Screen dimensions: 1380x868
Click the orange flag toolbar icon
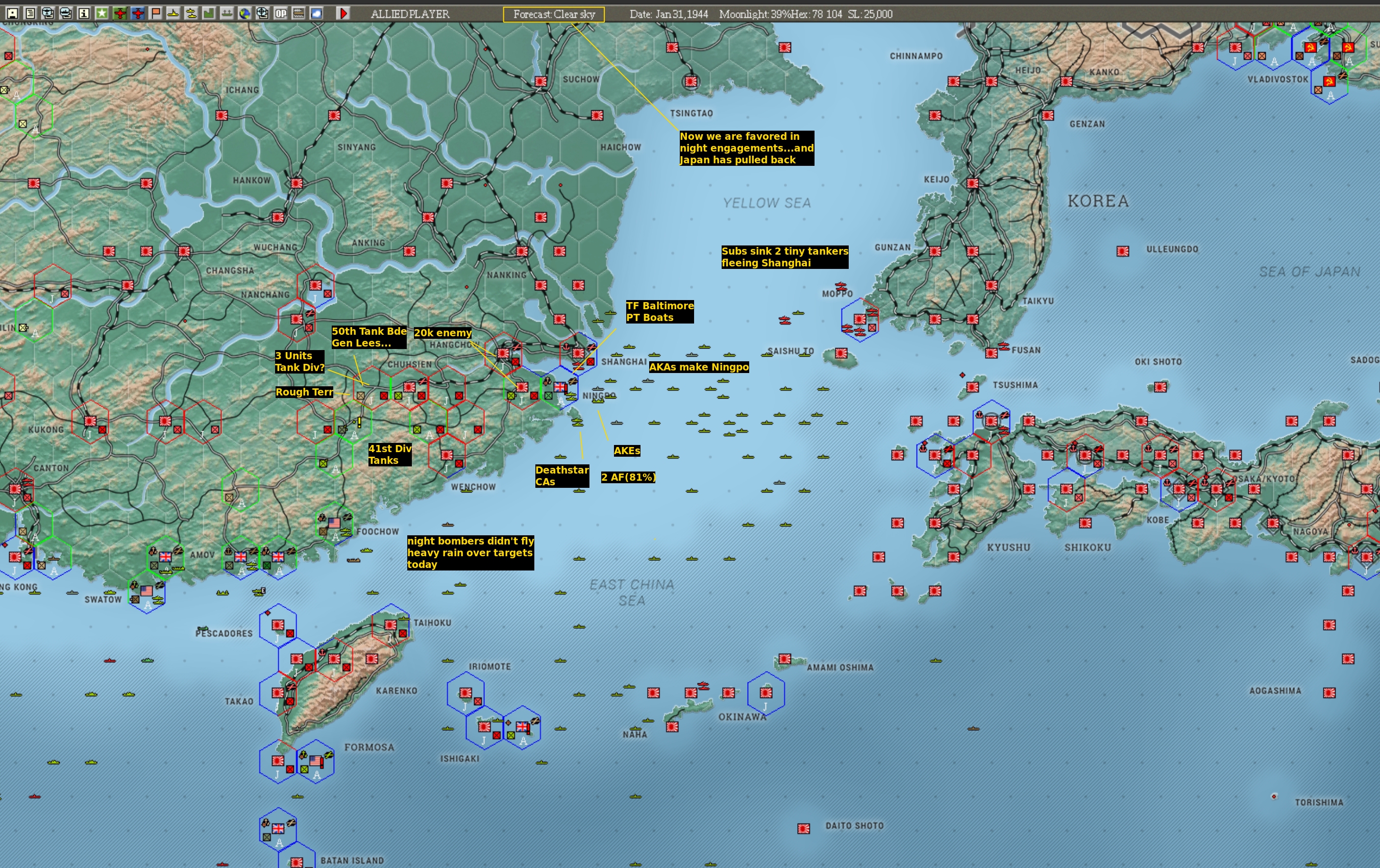(x=155, y=13)
